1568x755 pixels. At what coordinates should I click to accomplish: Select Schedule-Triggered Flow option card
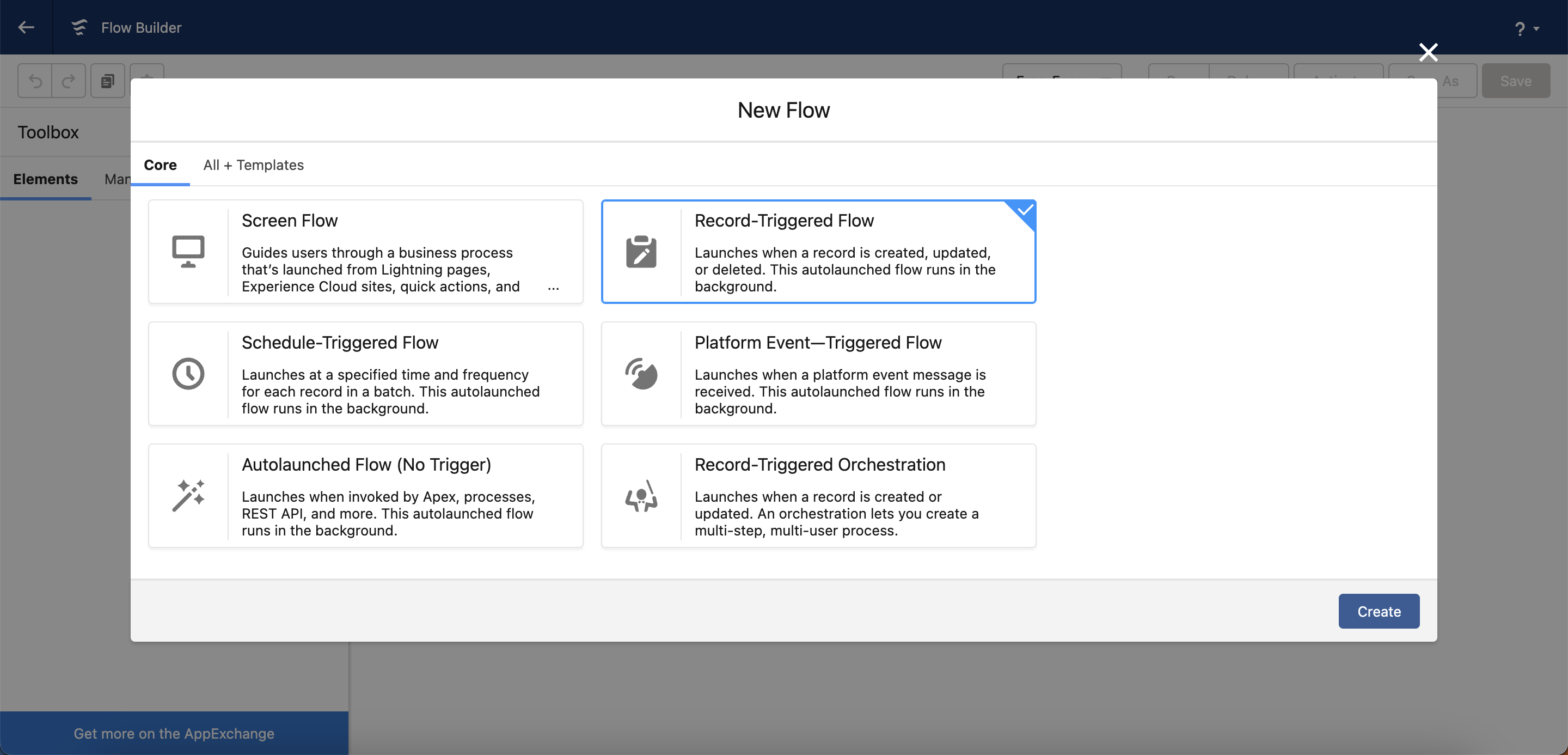click(x=365, y=373)
